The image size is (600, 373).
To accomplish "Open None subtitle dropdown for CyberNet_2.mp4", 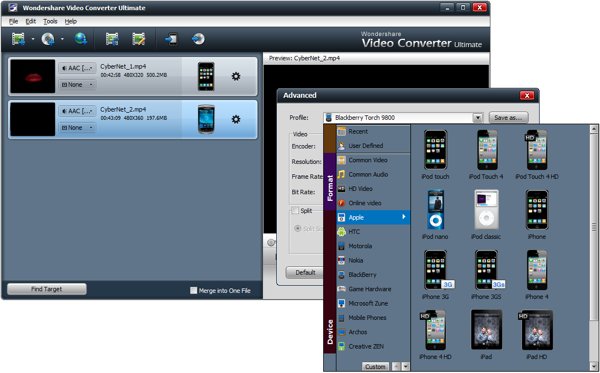I will click(77, 127).
